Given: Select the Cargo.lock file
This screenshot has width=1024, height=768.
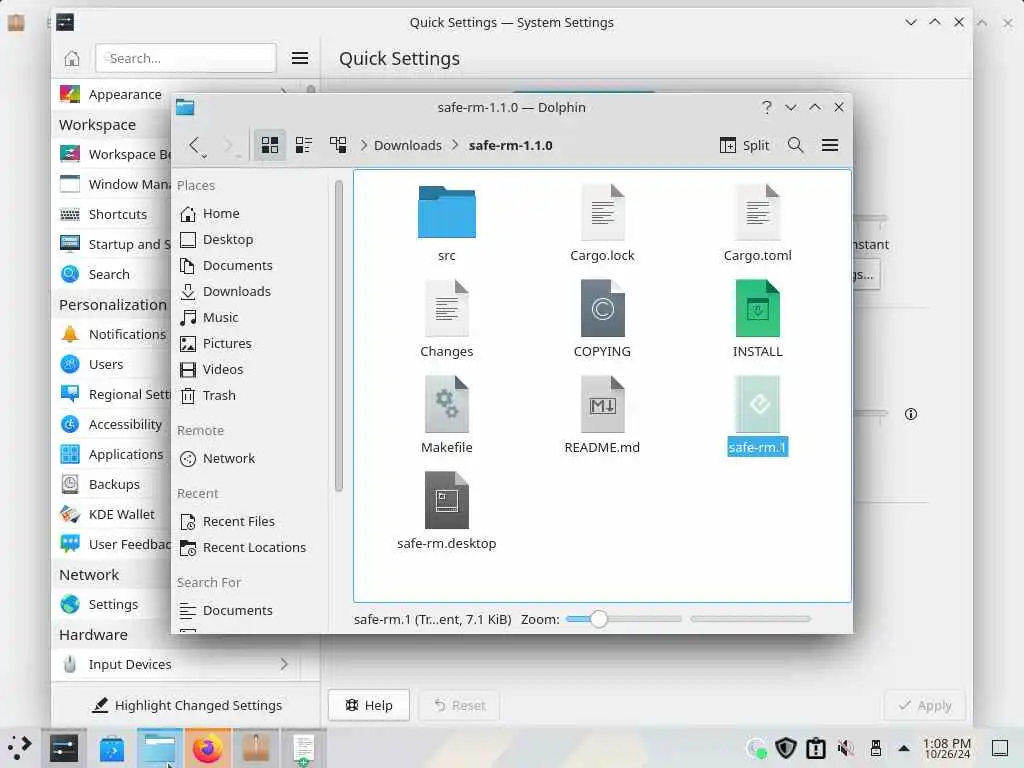Looking at the screenshot, I should point(602,223).
